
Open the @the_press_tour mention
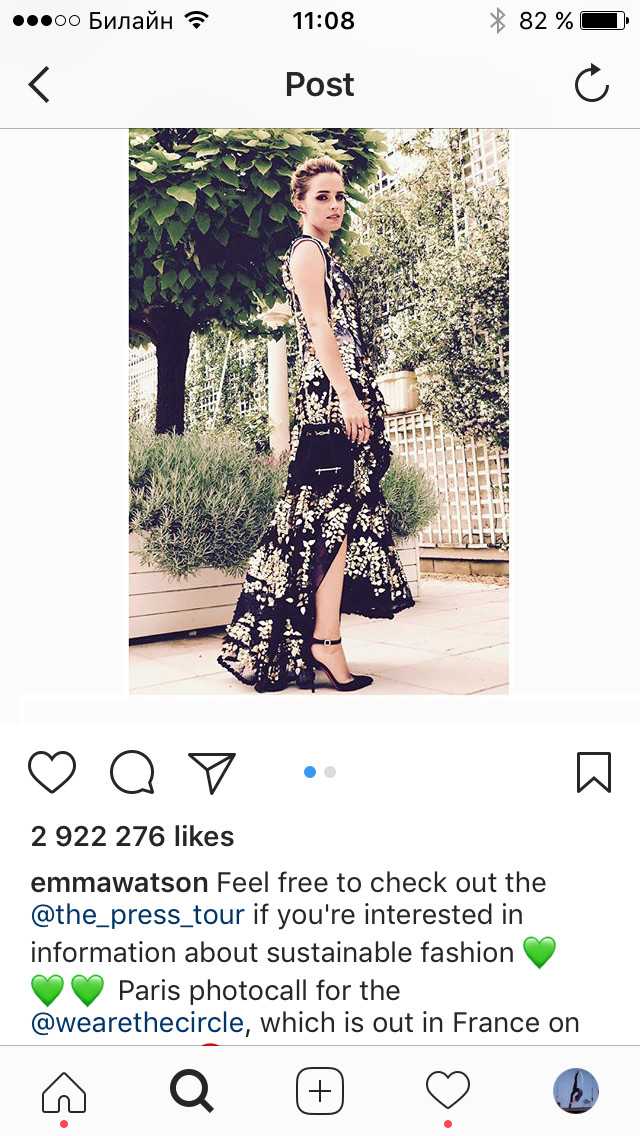click(138, 916)
